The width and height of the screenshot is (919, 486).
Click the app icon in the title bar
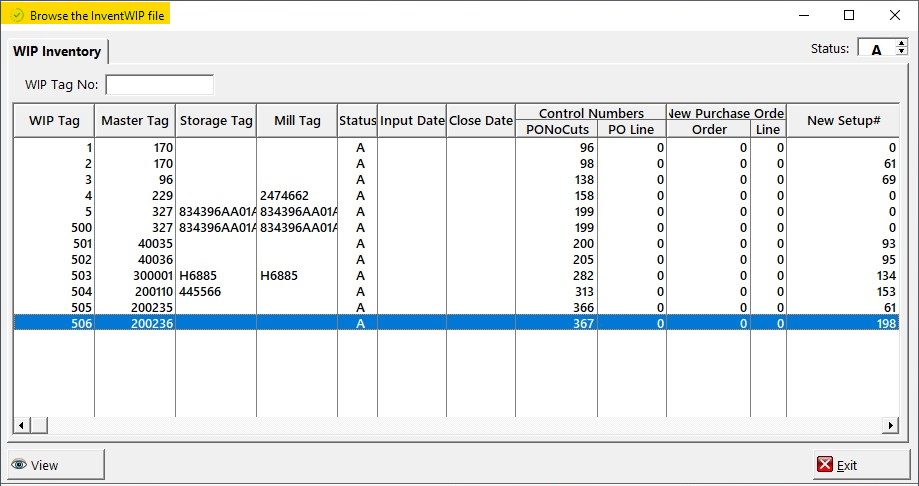click(18, 15)
